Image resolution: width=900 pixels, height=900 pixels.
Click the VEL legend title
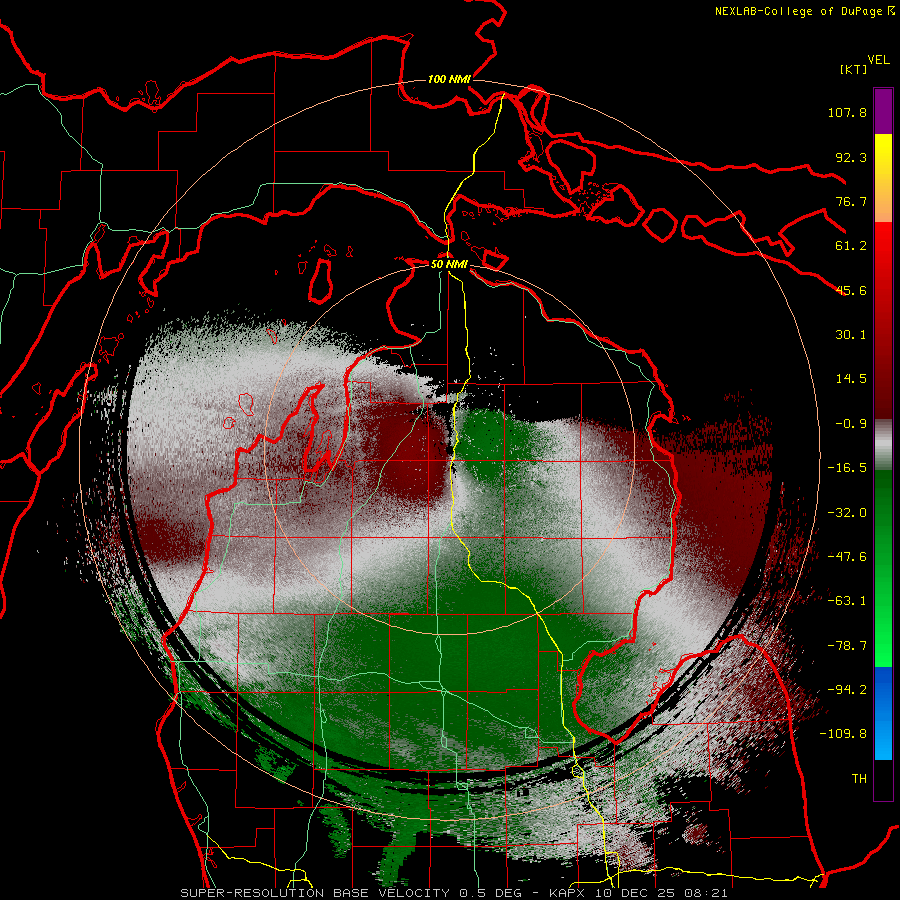(878, 60)
